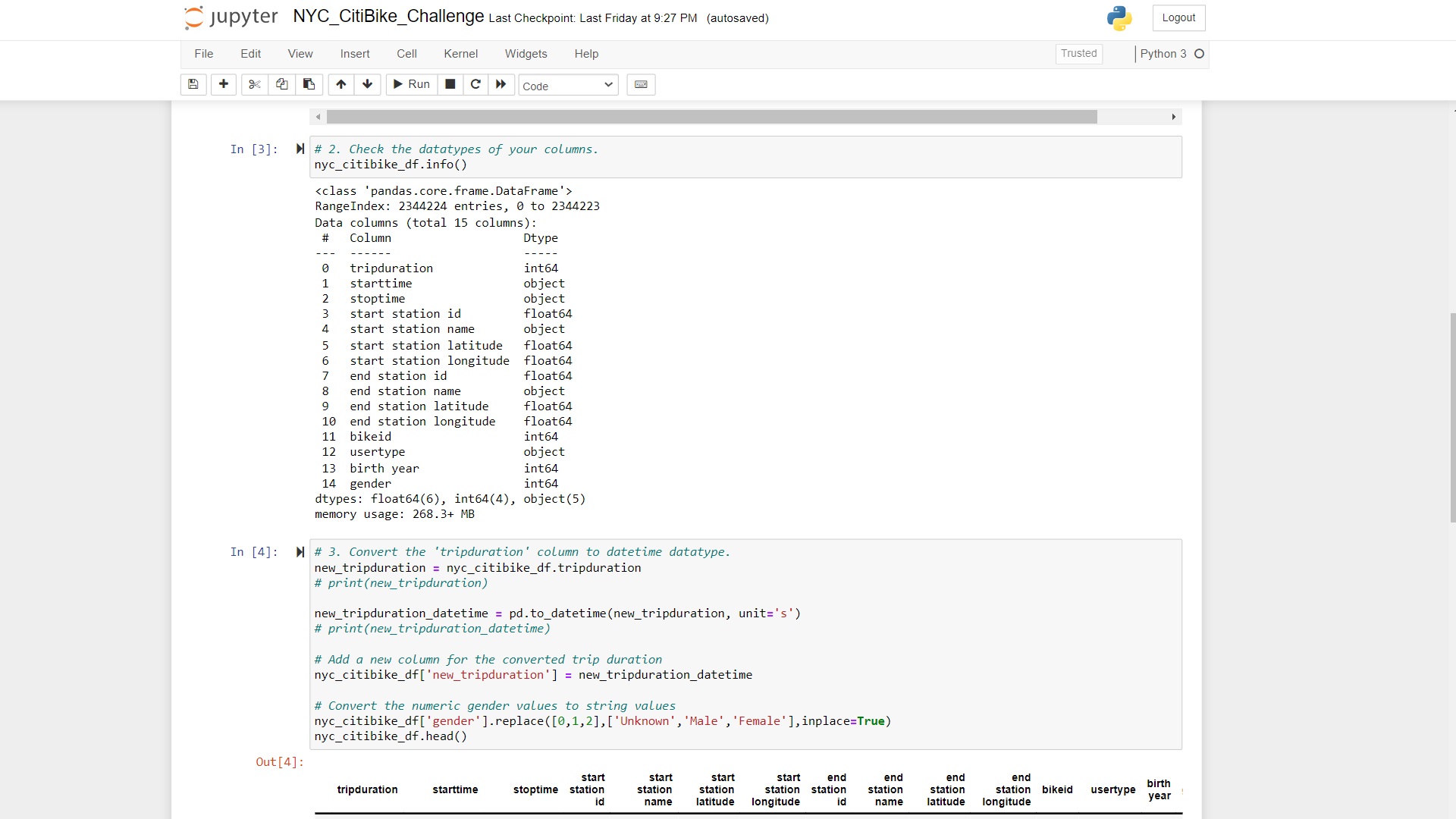Toggle the Trusted notebook indicator
This screenshot has width=1456, height=819.
coord(1078,54)
